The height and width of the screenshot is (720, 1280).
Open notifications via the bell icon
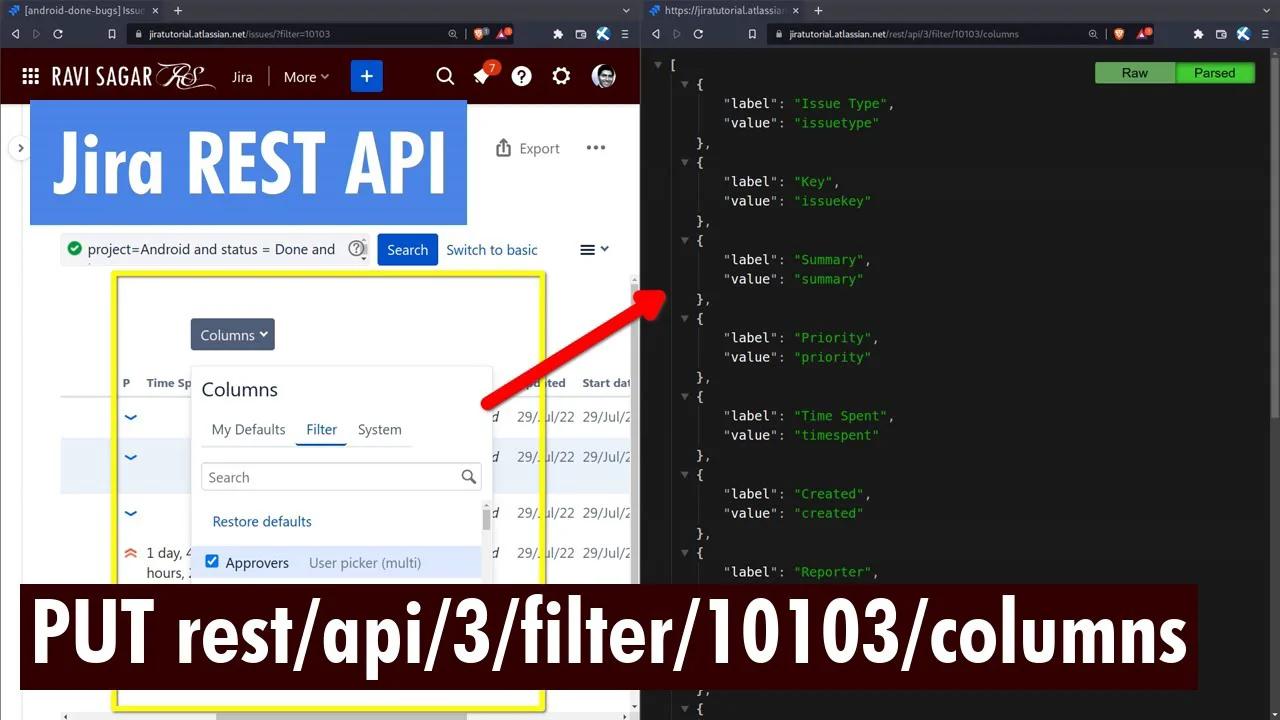tap(482, 76)
